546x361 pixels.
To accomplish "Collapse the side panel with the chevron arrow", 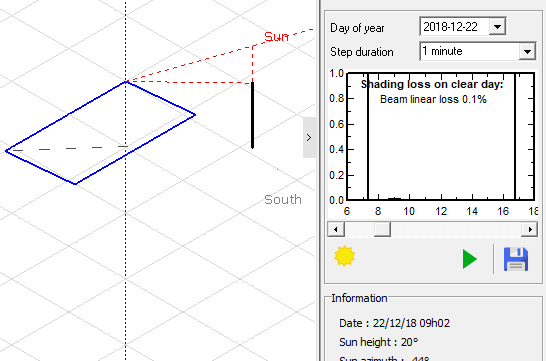I will [309, 138].
